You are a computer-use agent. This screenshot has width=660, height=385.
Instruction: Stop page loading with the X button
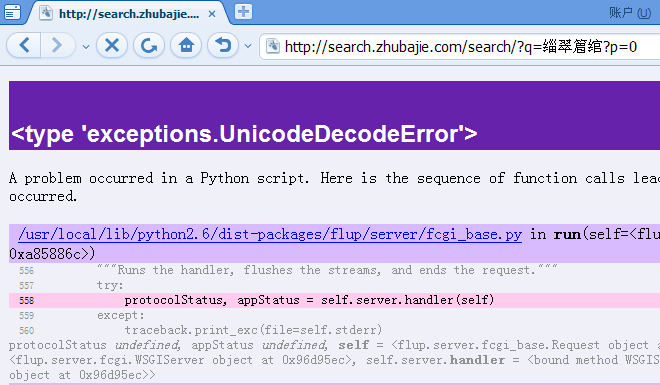[112, 45]
